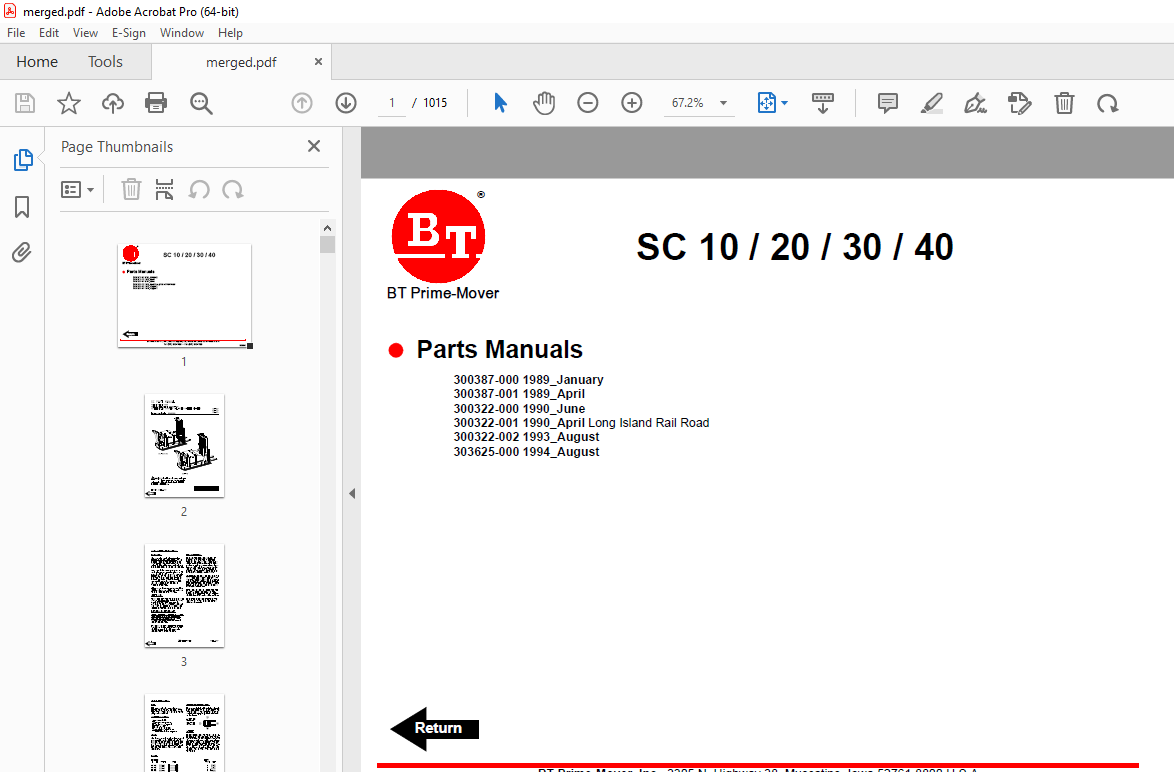Delete page using toolbar trash icon
The width and height of the screenshot is (1174, 772).
[x=1064, y=103]
